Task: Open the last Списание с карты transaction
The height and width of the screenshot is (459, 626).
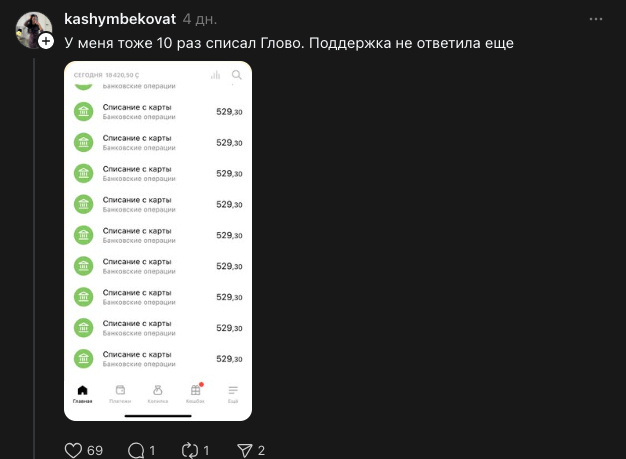Action: point(158,359)
